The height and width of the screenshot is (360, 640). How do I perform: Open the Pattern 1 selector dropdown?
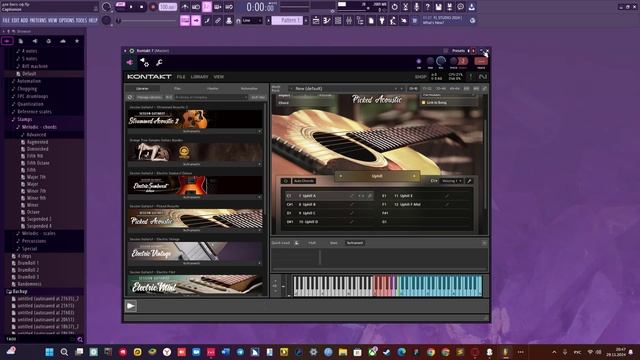(x=287, y=20)
